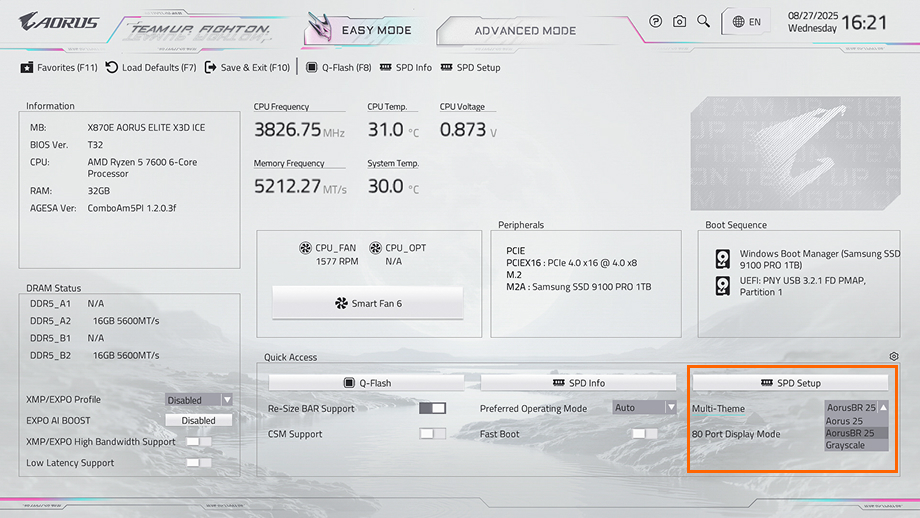The height and width of the screenshot is (518, 920).
Task: Open Favorites (F11) in the toolbar
Action: (x=59, y=68)
